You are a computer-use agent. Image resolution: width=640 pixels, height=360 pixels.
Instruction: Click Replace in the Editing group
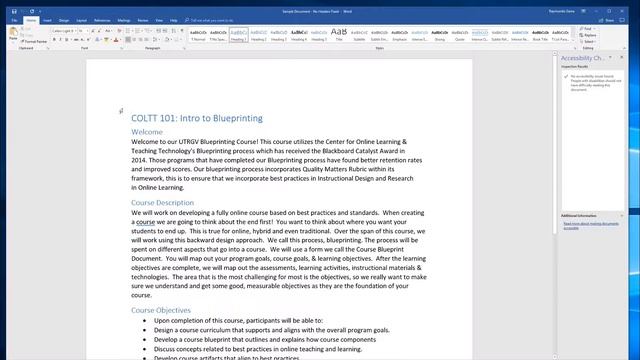point(588,35)
